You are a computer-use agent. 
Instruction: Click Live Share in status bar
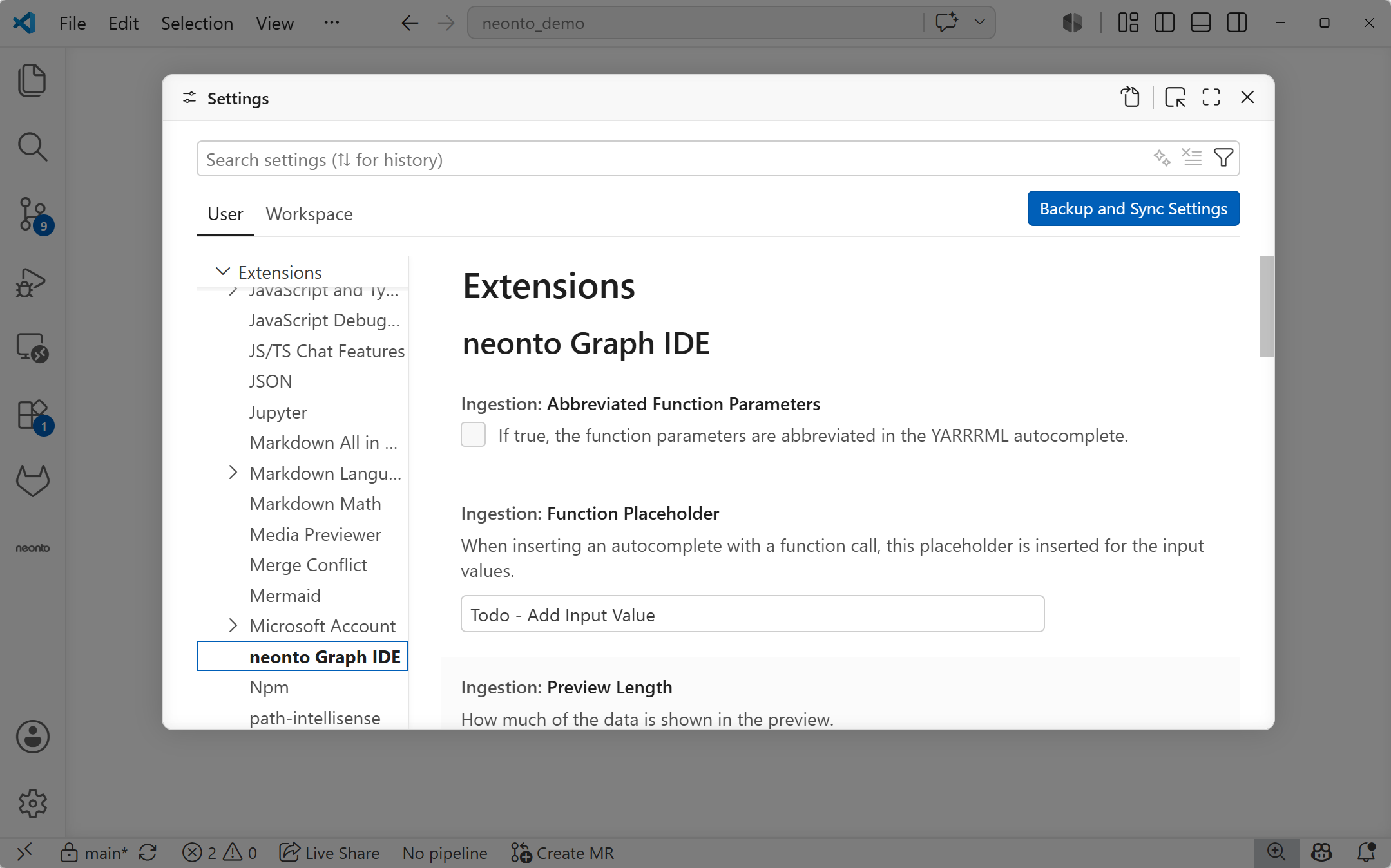click(x=330, y=853)
